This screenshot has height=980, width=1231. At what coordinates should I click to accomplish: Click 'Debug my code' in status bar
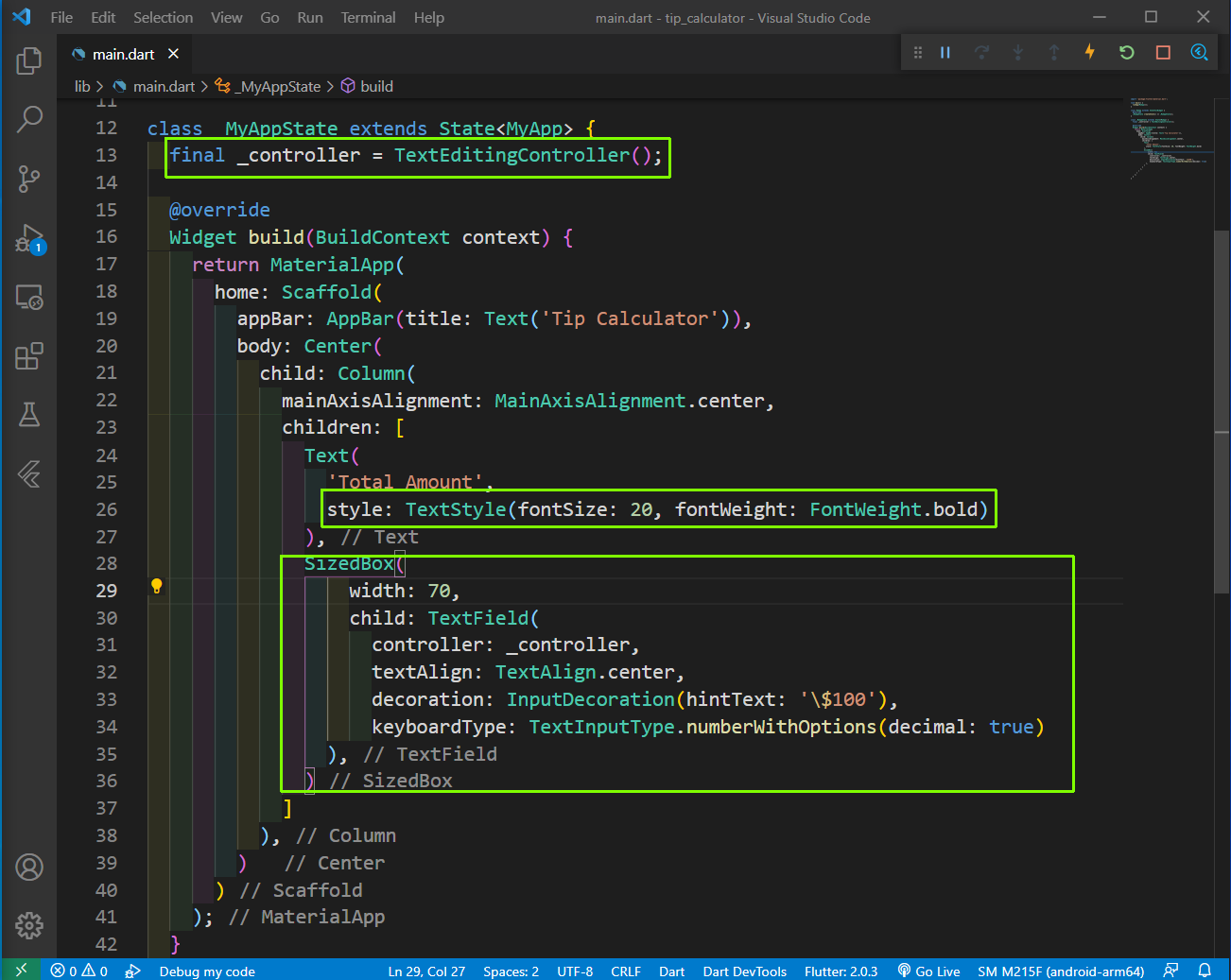tap(207, 971)
